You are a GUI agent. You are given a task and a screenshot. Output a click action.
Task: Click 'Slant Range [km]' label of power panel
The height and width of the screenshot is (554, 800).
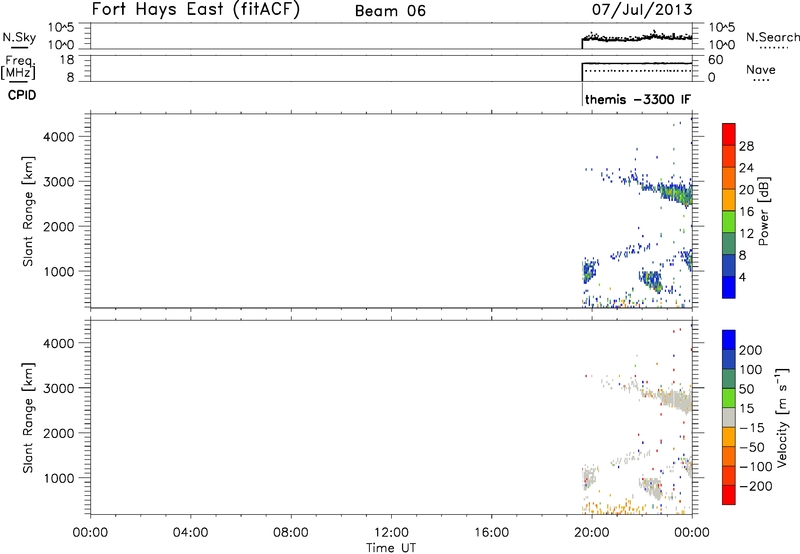pyautogui.click(x=28, y=211)
